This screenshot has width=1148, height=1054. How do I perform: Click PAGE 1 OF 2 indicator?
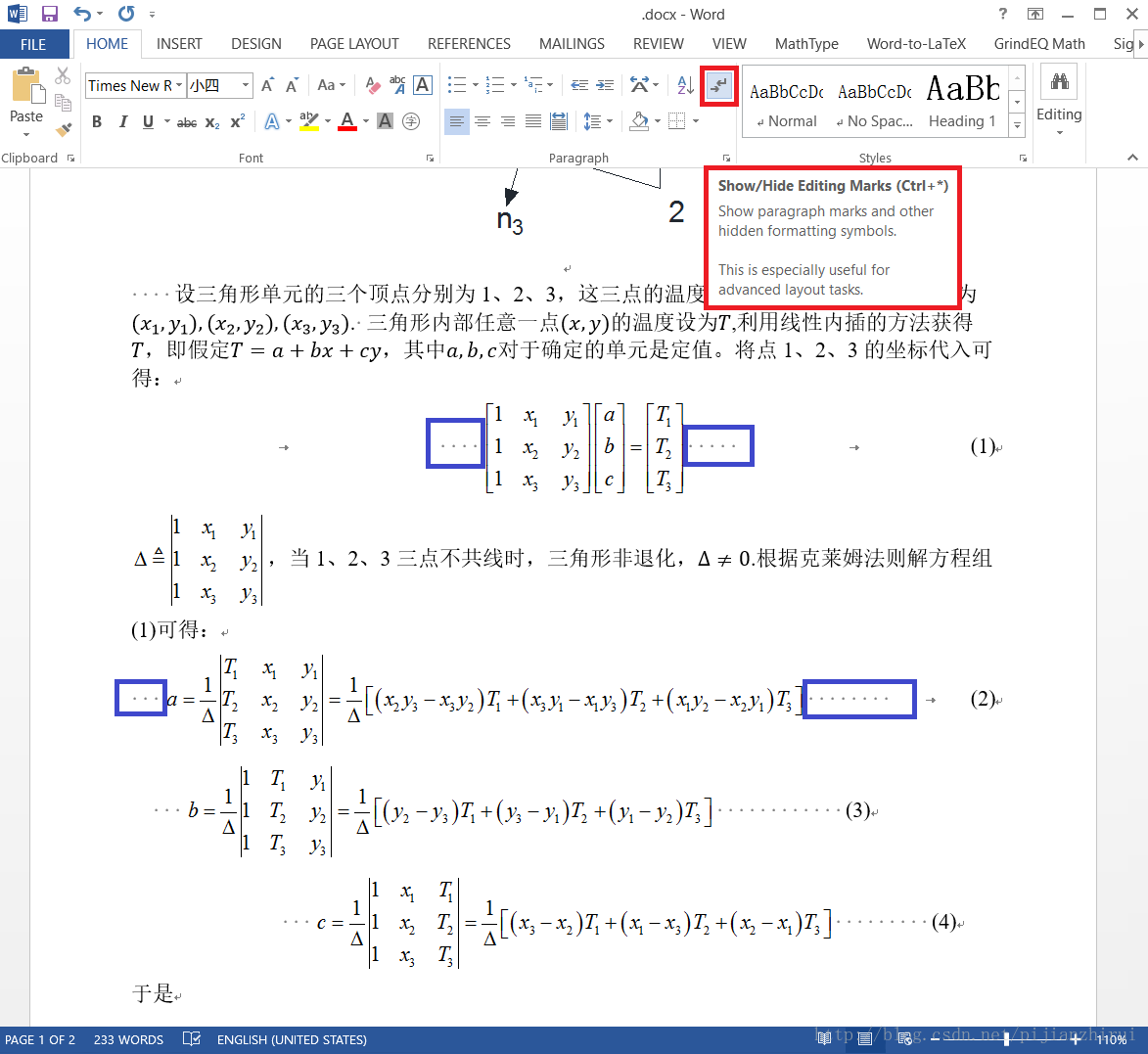pyautogui.click(x=40, y=1039)
